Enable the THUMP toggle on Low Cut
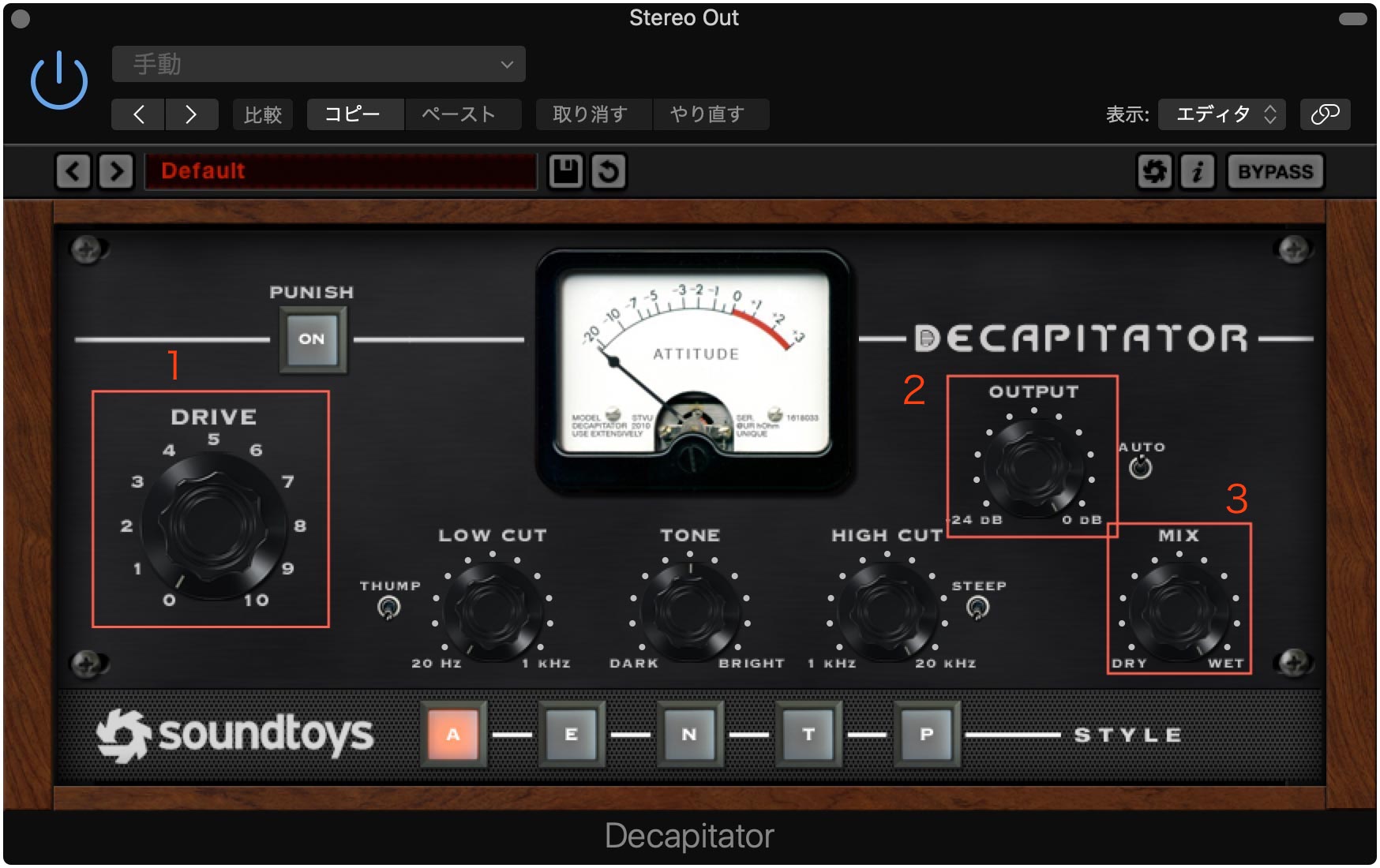 388,608
